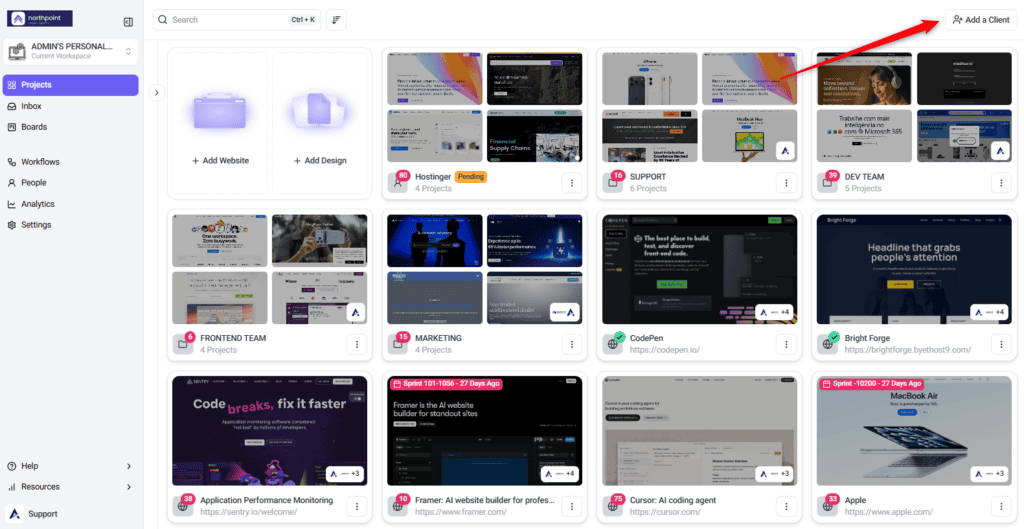Open the workspace switcher dropdown
The image size is (1024, 529).
pos(71,52)
